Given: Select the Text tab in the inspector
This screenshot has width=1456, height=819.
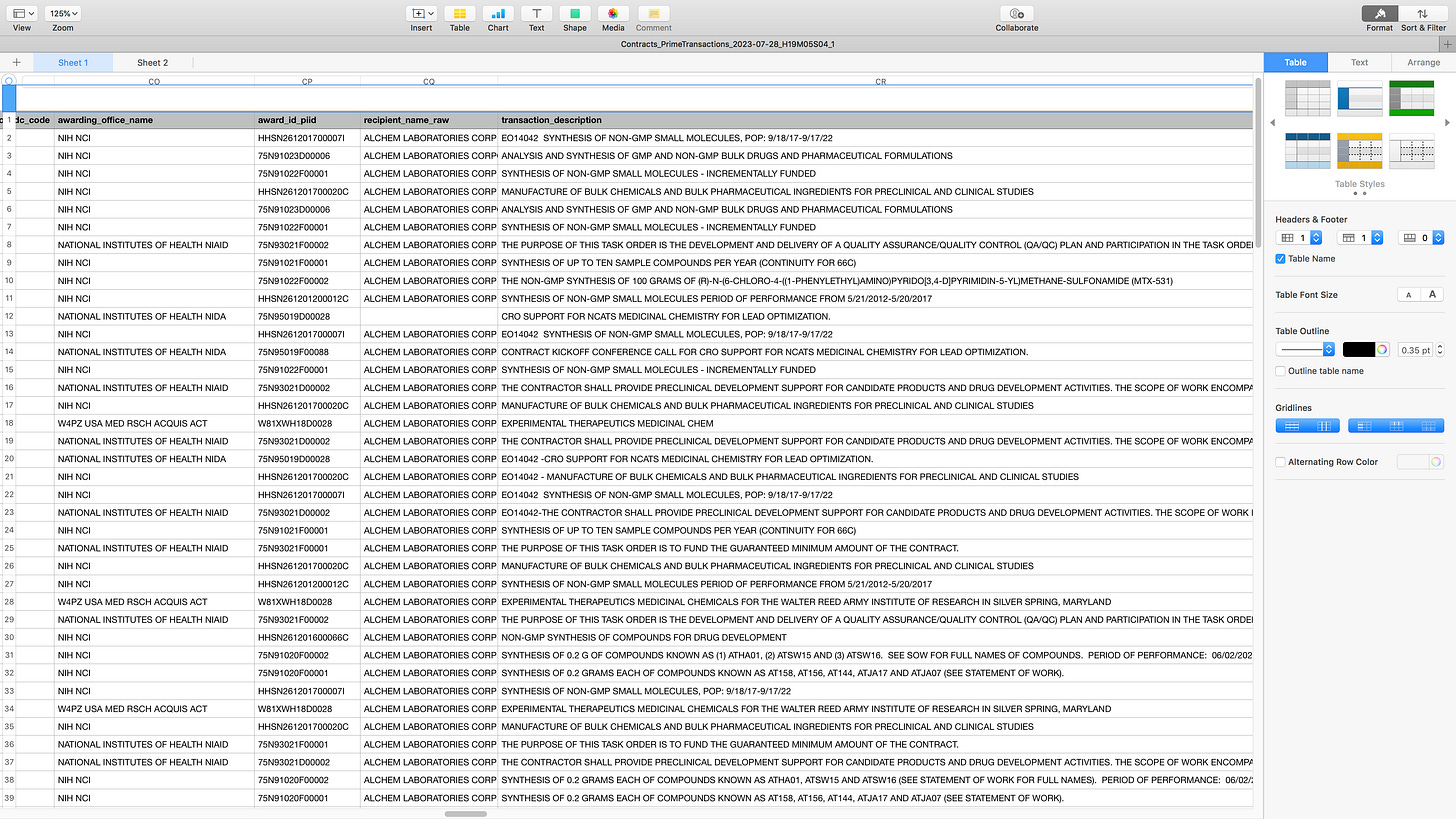Looking at the screenshot, I should coord(1360,62).
